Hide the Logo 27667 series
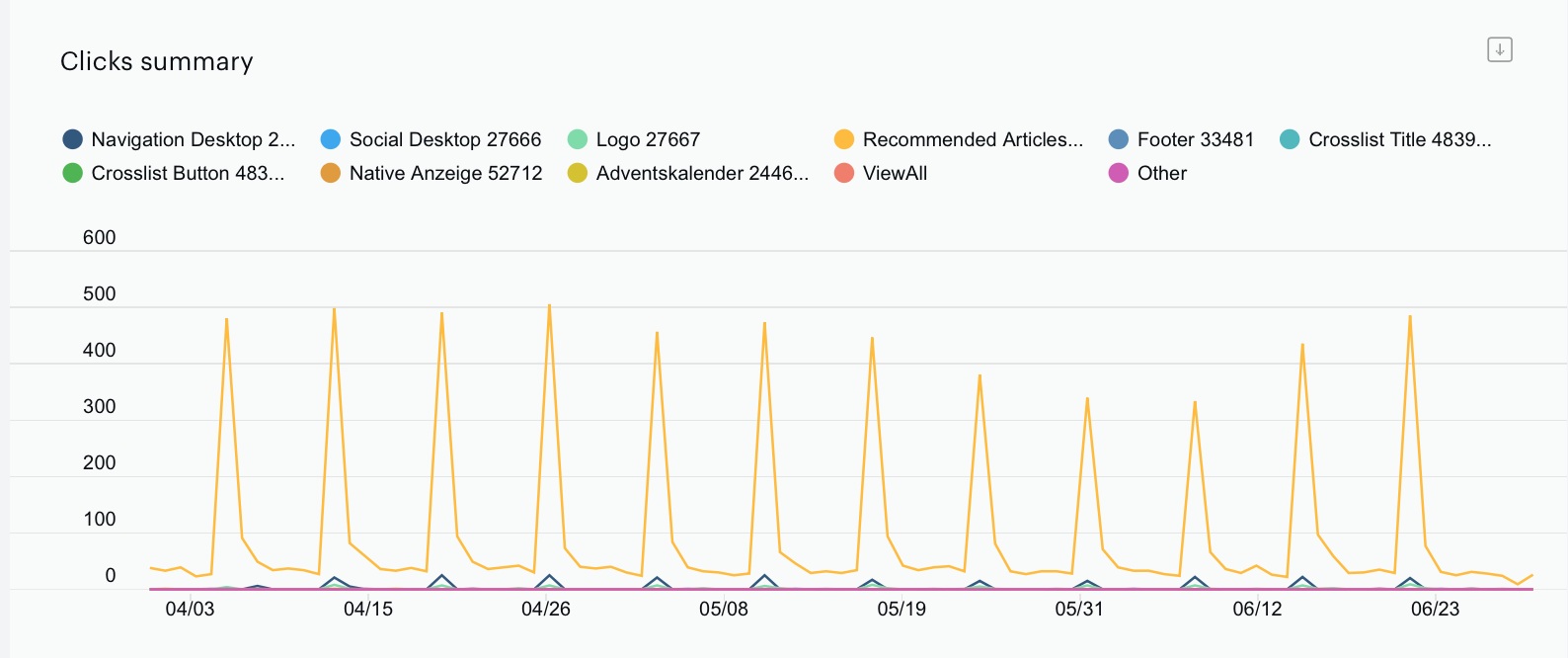The height and width of the screenshot is (658, 1568). (x=578, y=139)
